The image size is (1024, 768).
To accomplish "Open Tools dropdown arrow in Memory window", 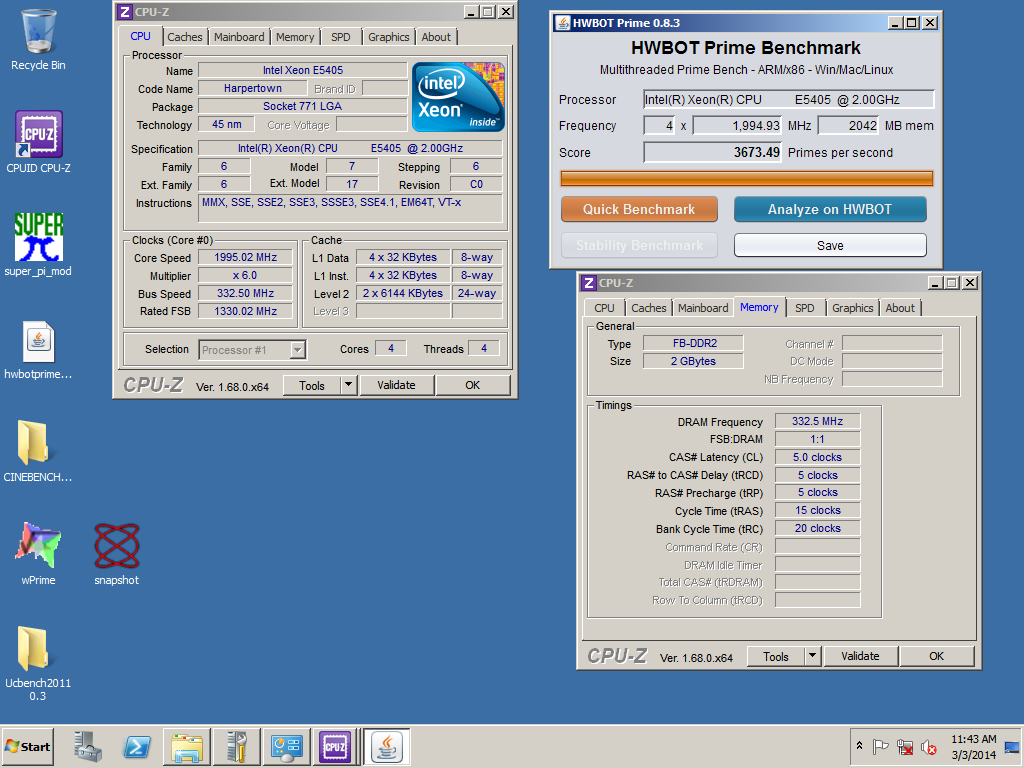I will (812, 656).
